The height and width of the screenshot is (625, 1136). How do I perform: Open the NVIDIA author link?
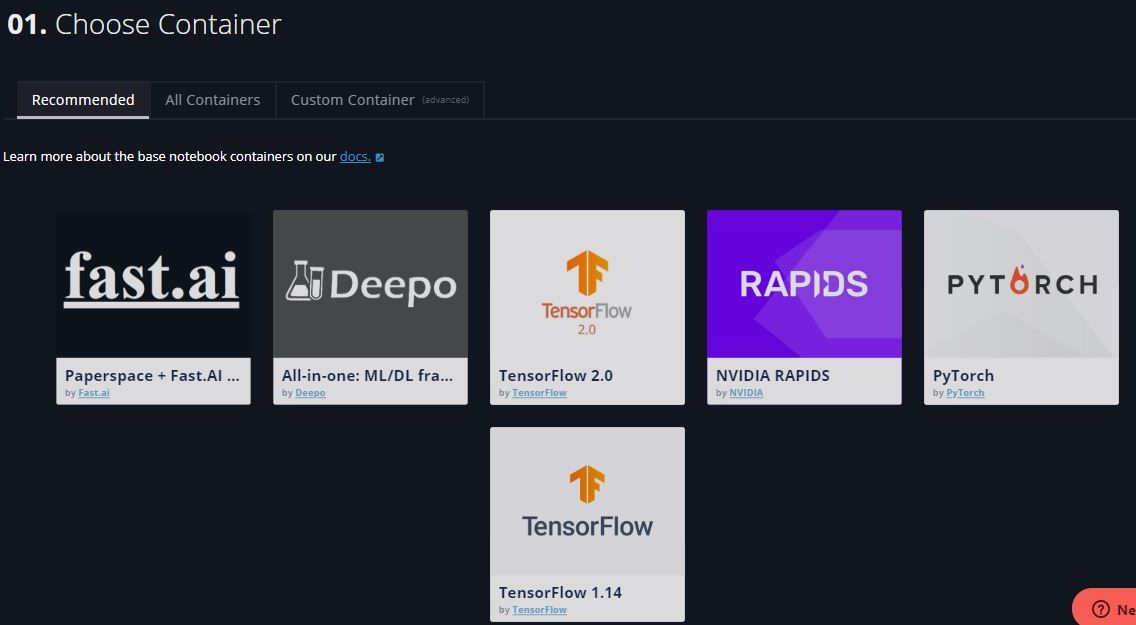(x=746, y=393)
